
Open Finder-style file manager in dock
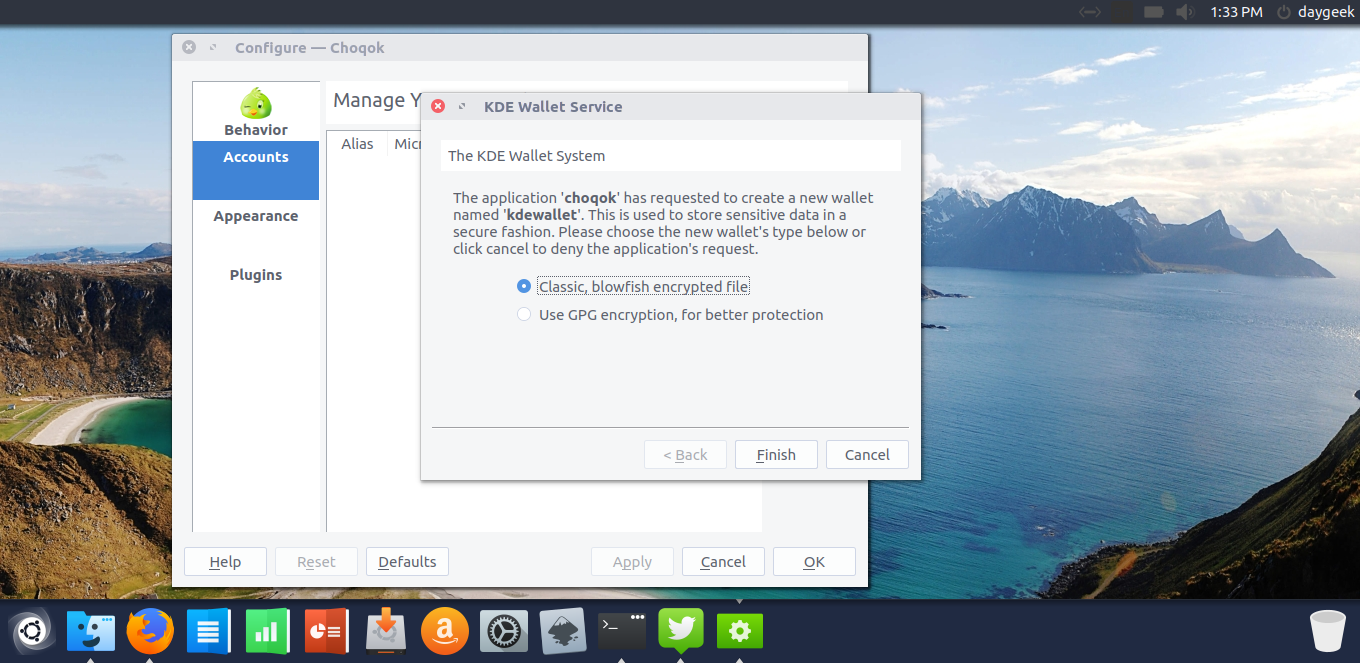(x=90, y=632)
